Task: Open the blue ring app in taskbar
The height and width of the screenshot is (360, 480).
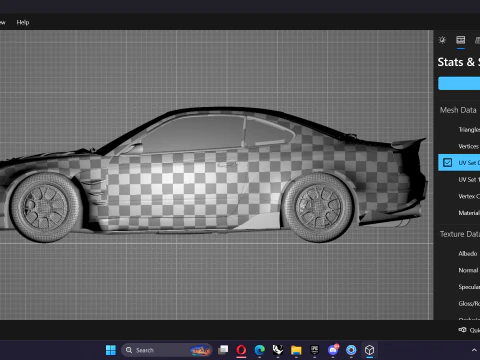Action: tap(351, 350)
